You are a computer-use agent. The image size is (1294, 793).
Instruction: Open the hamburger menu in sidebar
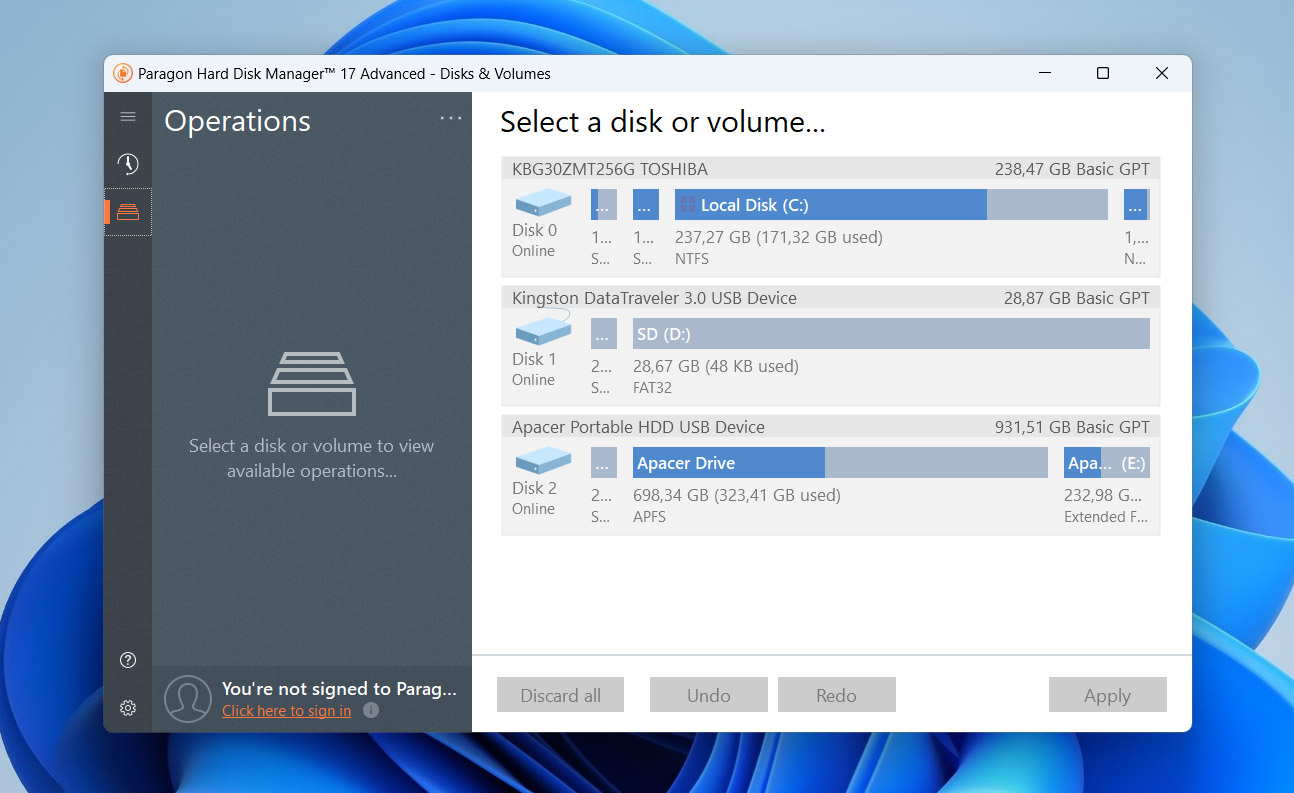coord(128,117)
